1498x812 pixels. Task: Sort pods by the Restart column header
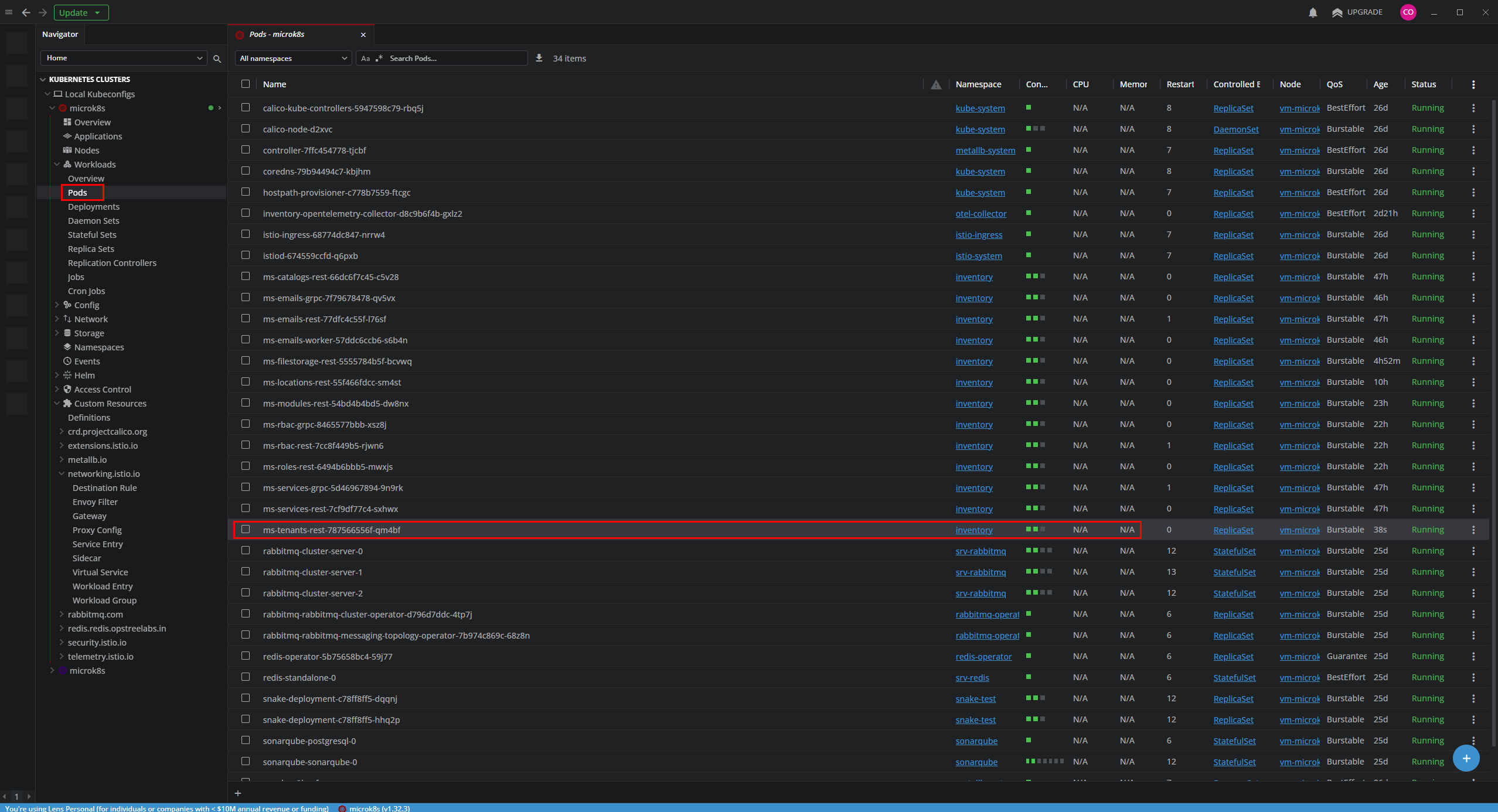[x=1180, y=84]
